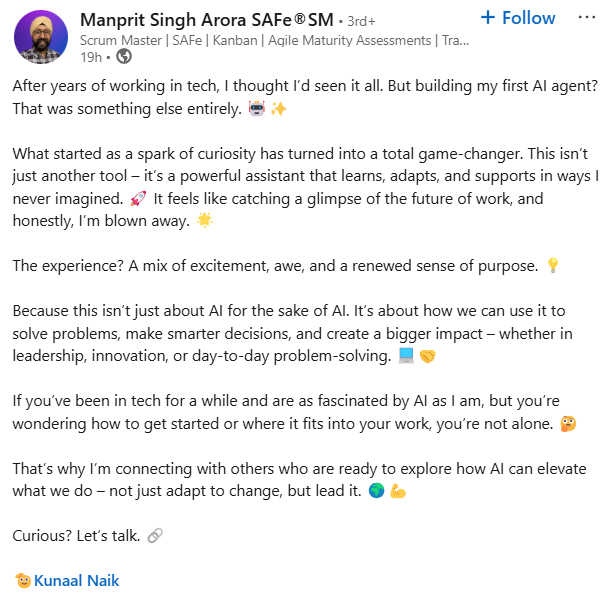Click the 19h post timestamp
Image resolution: width=611 pixels, height=596 pixels.
95,56
